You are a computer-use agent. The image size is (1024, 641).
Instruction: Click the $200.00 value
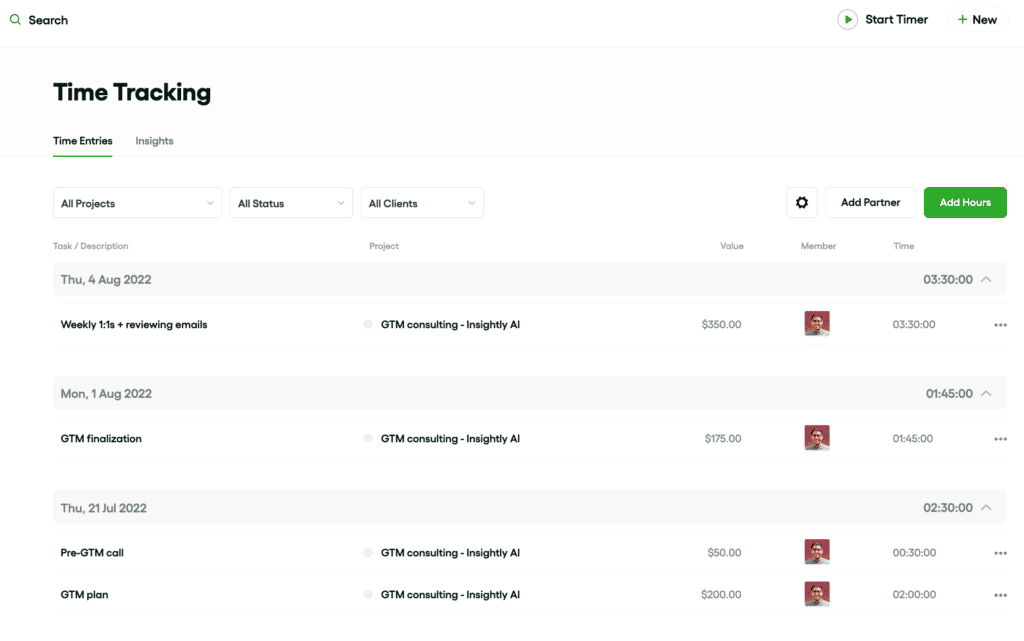click(721, 595)
